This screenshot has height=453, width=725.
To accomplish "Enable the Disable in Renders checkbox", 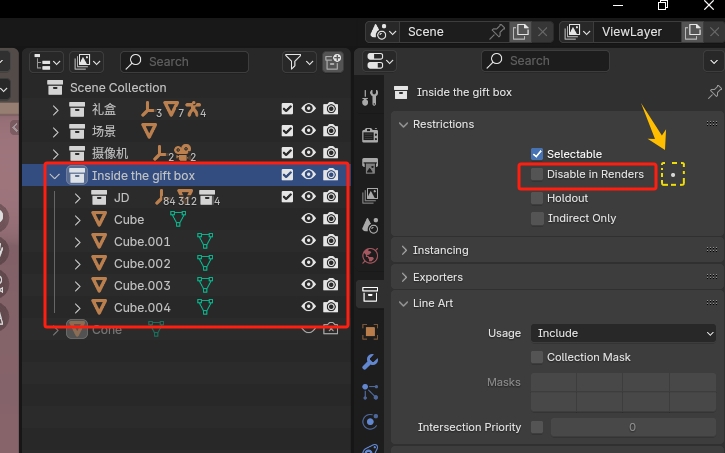I will pos(537,174).
